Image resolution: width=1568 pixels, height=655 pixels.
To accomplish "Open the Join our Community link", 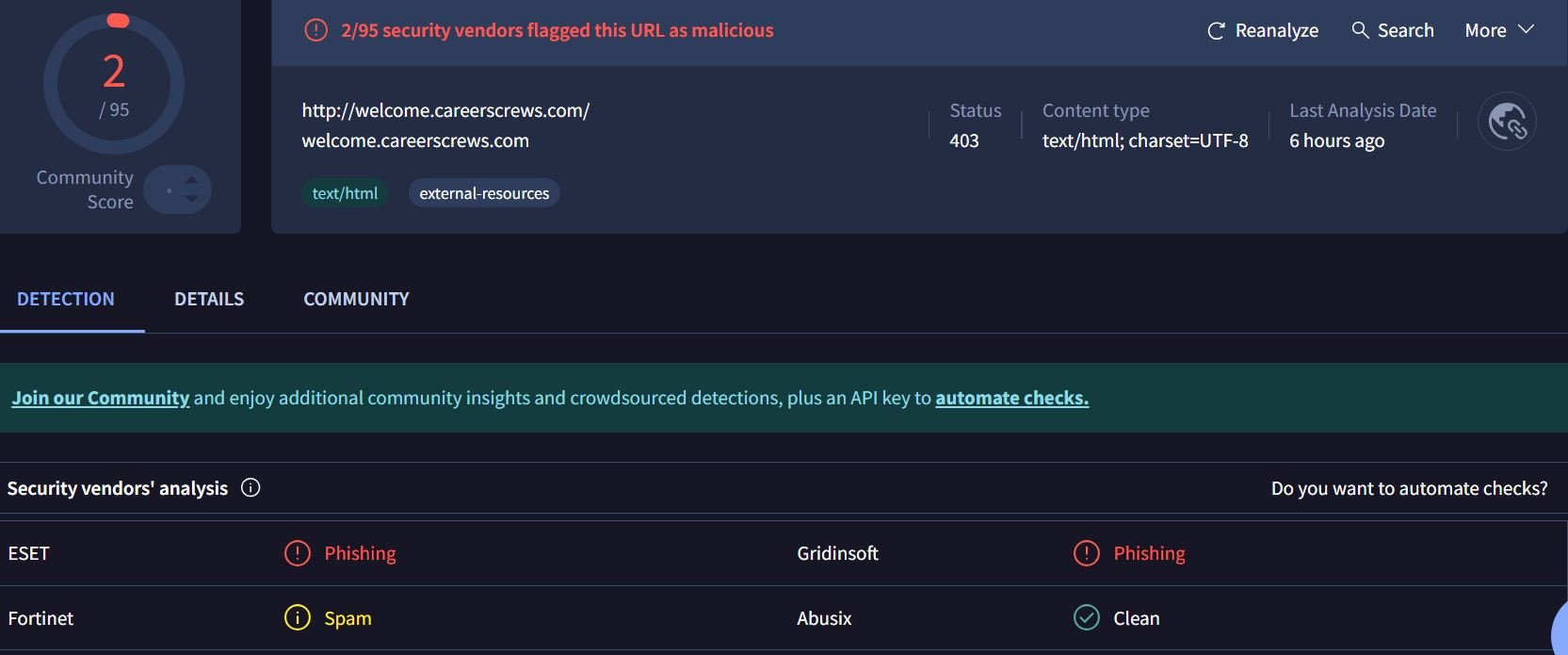I will pyautogui.click(x=101, y=398).
